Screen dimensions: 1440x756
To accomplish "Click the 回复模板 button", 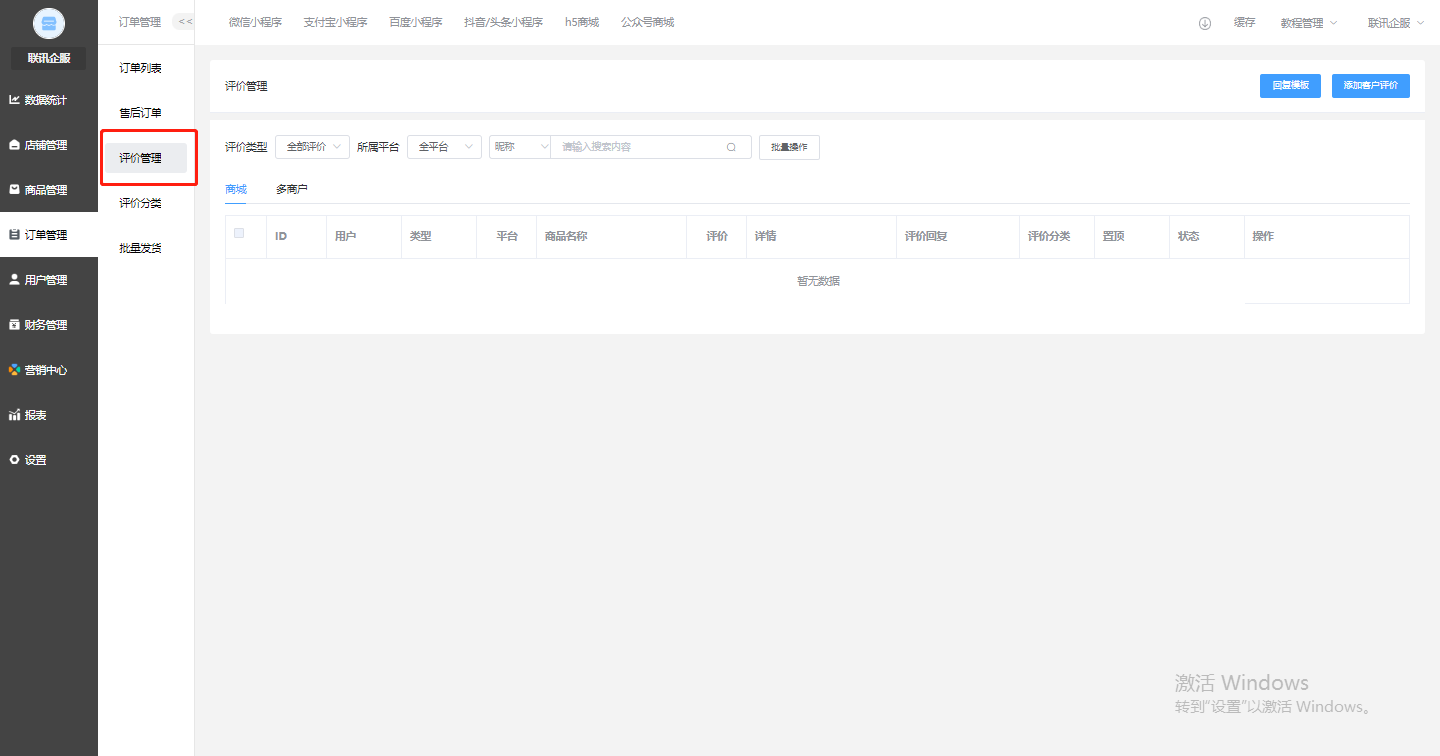I will tap(1291, 86).
